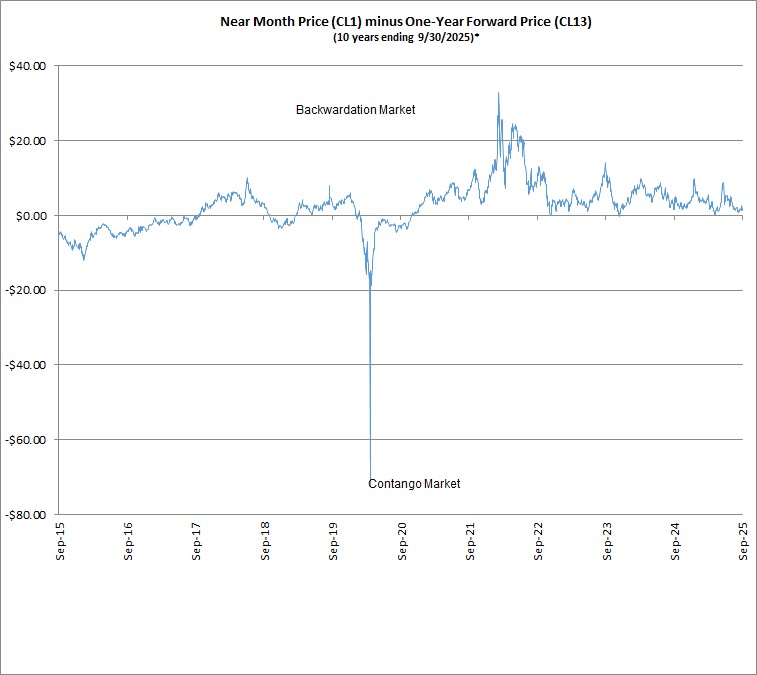Click the 'Contango Market' annotation label
This screenshot has width=757, height=675.
coord(414,484)
